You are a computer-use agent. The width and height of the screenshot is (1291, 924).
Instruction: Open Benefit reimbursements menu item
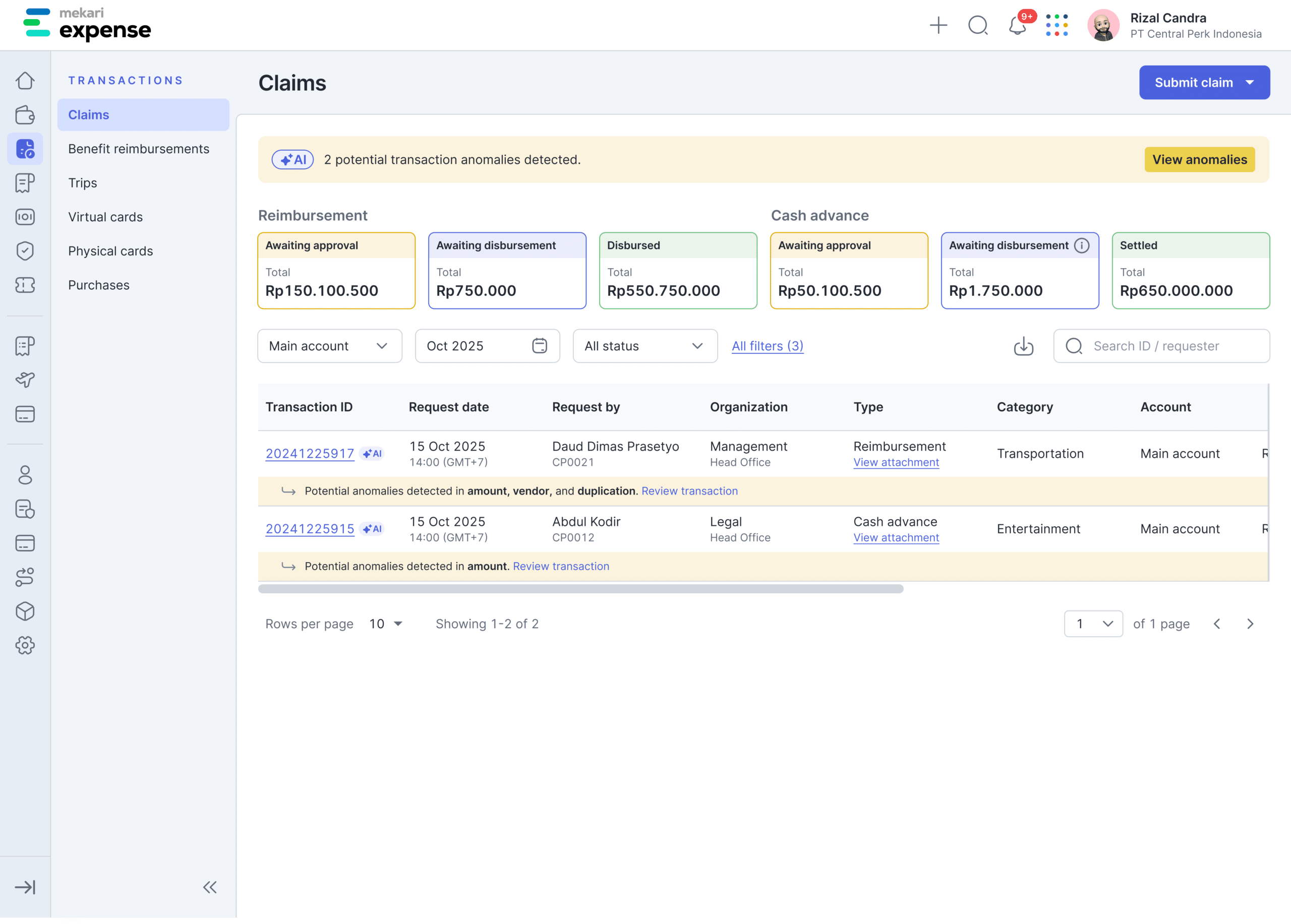(x=139, y=149)
